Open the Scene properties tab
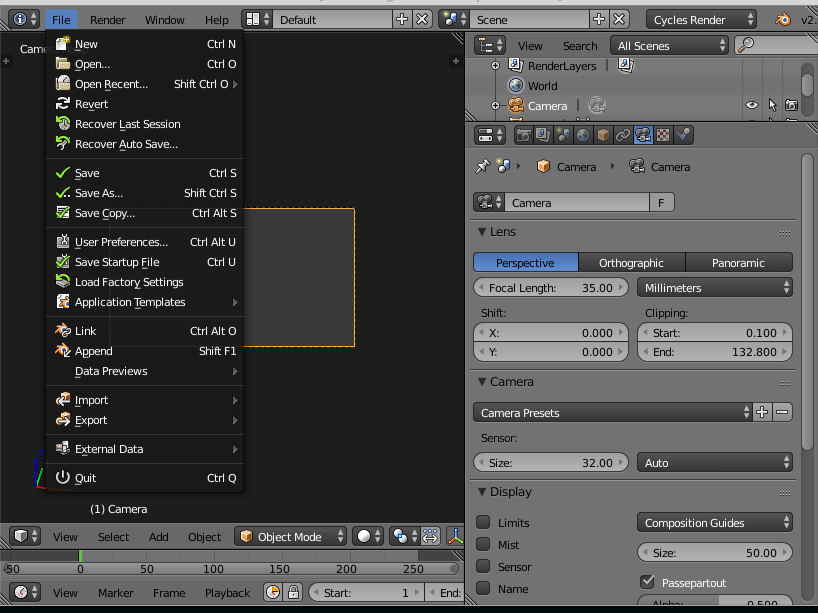Screen dimensions: 818x613 pyautogui.click(x=564, y=134)
